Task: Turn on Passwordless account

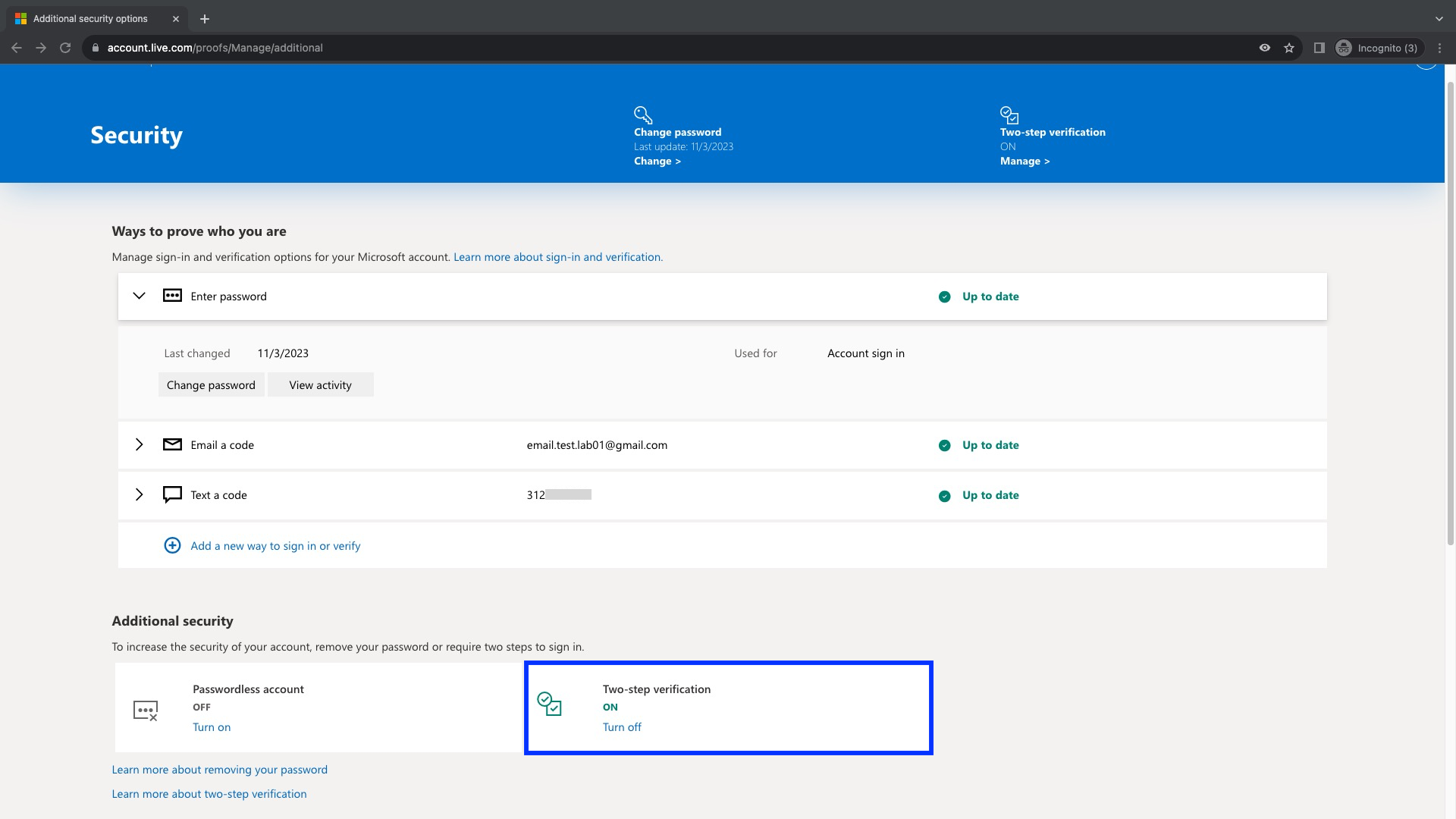Action: [211, 726]
